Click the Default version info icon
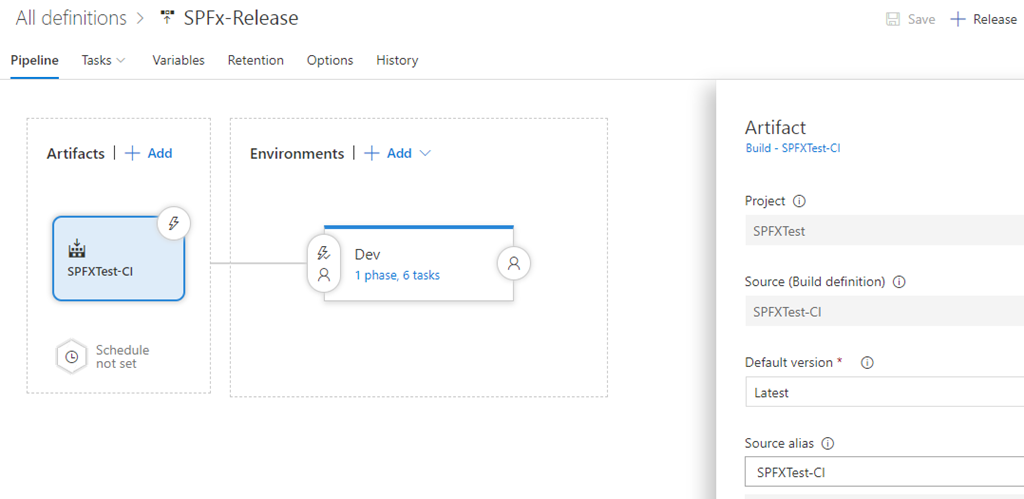The width and height of the screenshot is (1024, 499). [x=867, y=363]
